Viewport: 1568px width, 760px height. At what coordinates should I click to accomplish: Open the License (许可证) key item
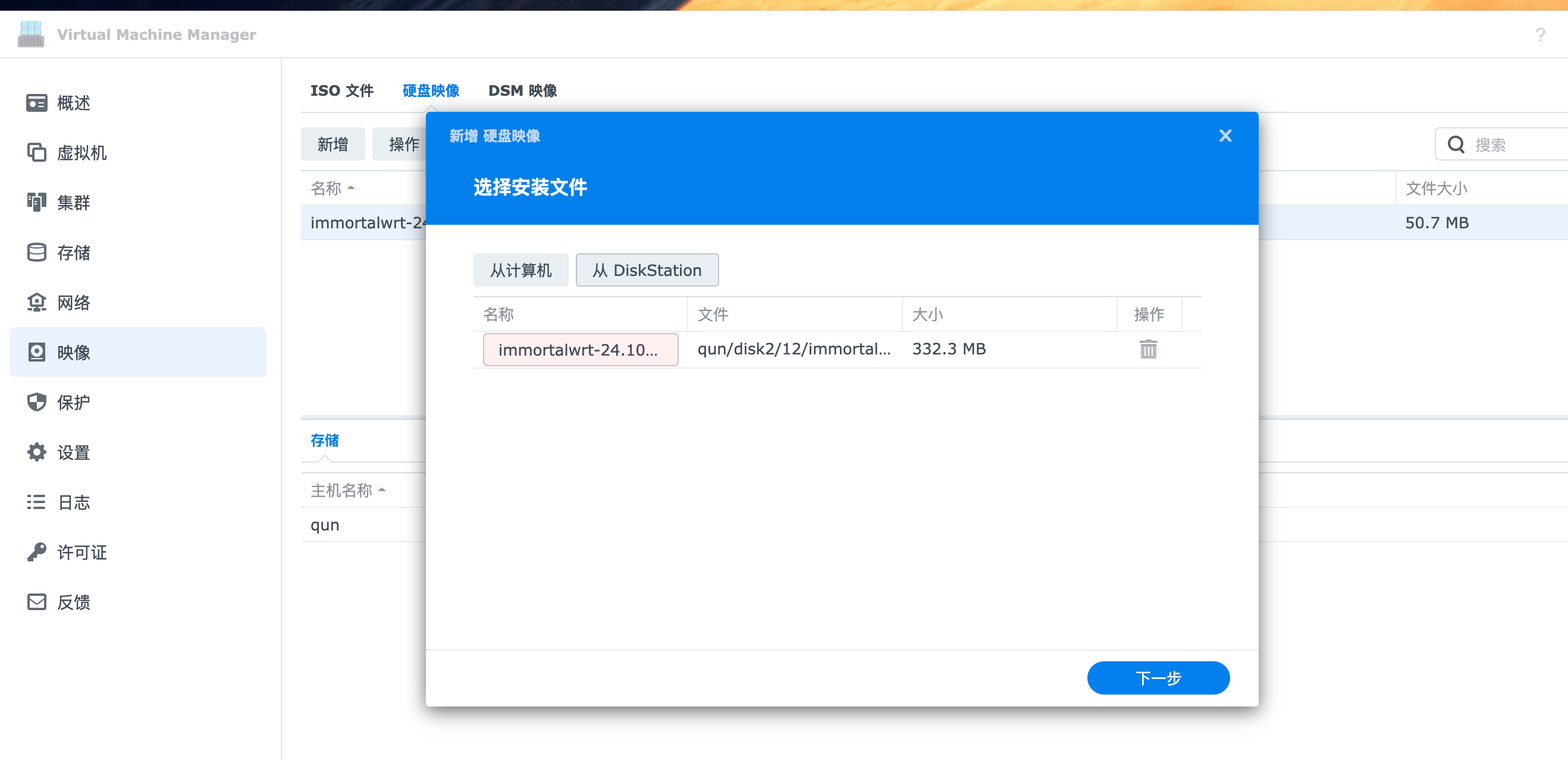coord(81,552)
